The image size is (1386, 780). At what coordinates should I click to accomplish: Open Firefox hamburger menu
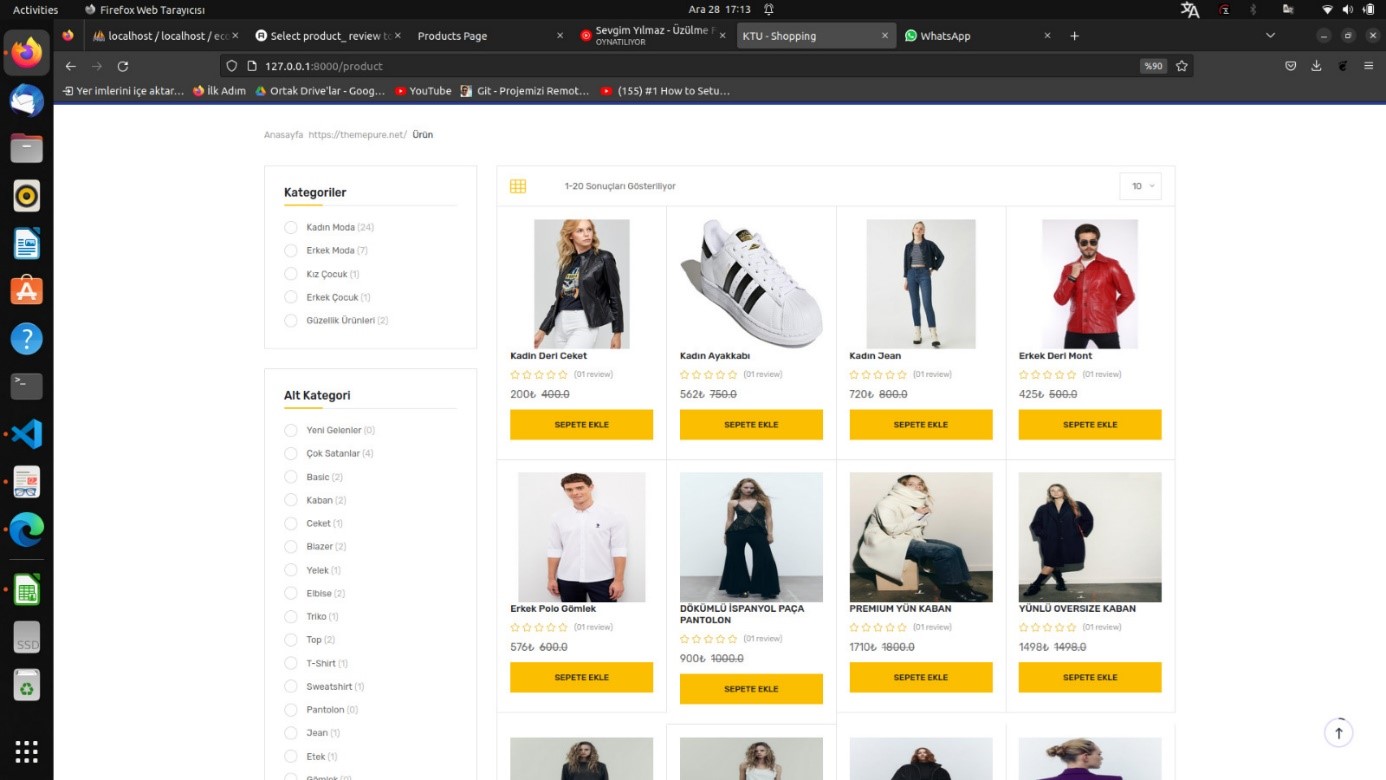(1368, 66)
